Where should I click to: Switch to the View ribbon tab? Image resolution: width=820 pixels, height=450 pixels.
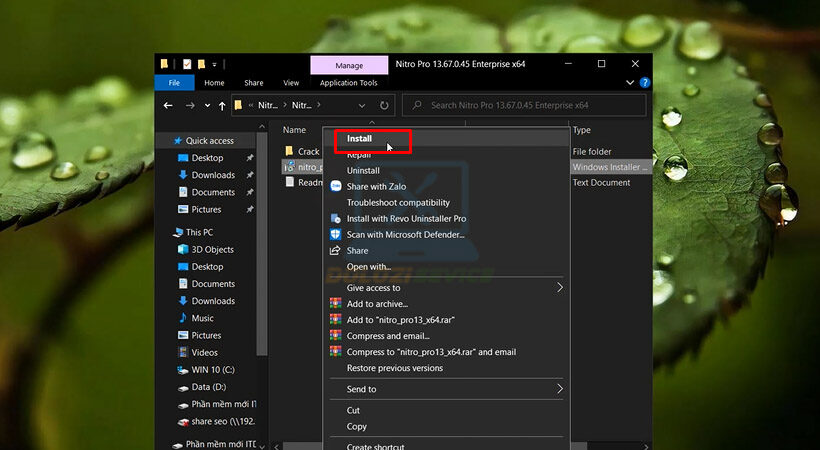(x=291, y=83)
